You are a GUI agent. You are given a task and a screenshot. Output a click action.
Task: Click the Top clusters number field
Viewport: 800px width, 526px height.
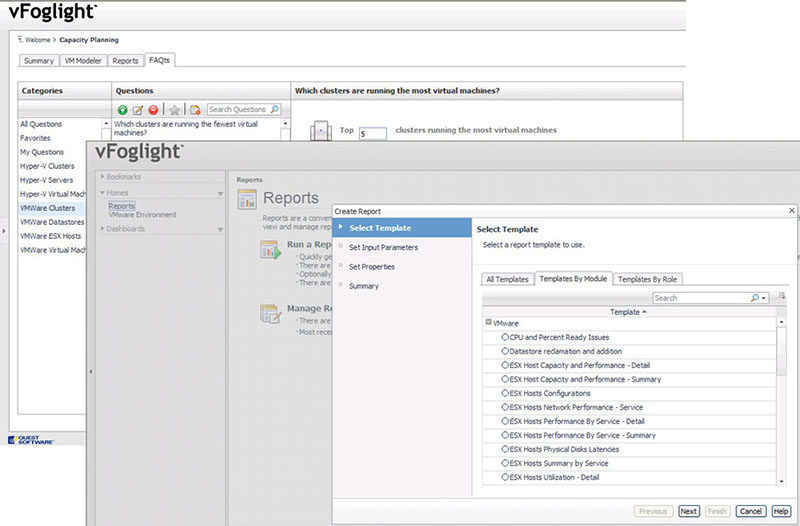click(372, 134)
